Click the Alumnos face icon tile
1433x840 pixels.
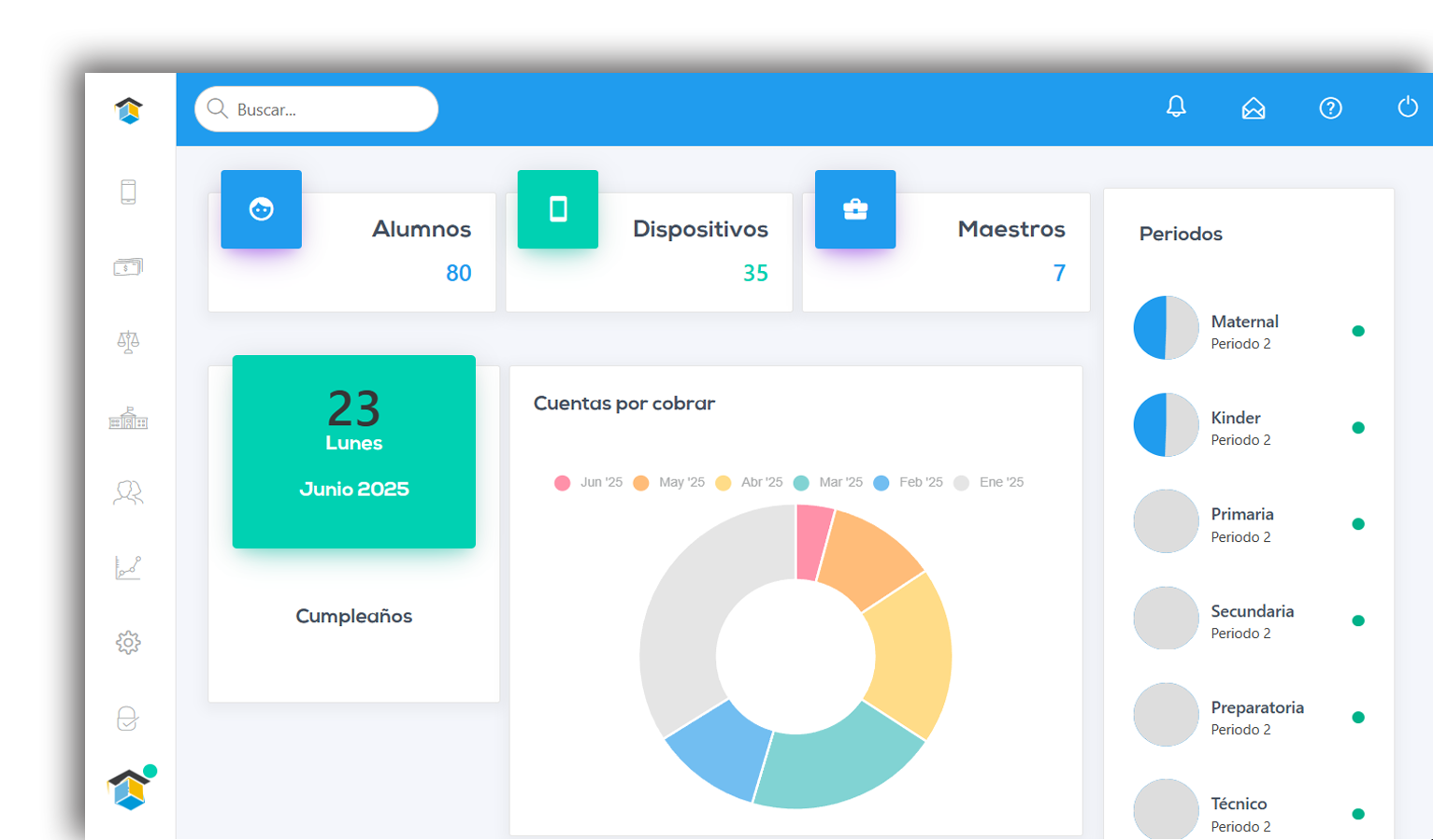tap(261, 209)
